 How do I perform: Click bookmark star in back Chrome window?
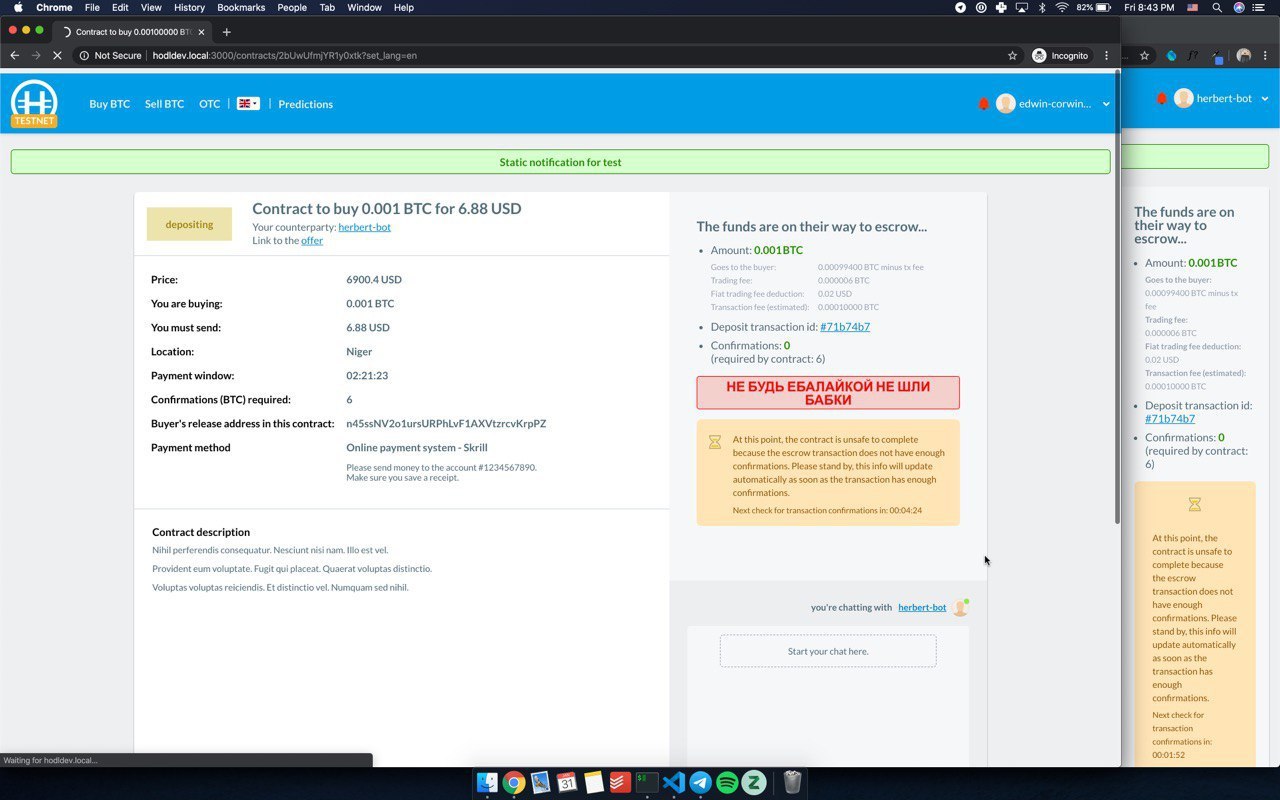tap(1145, 56)
